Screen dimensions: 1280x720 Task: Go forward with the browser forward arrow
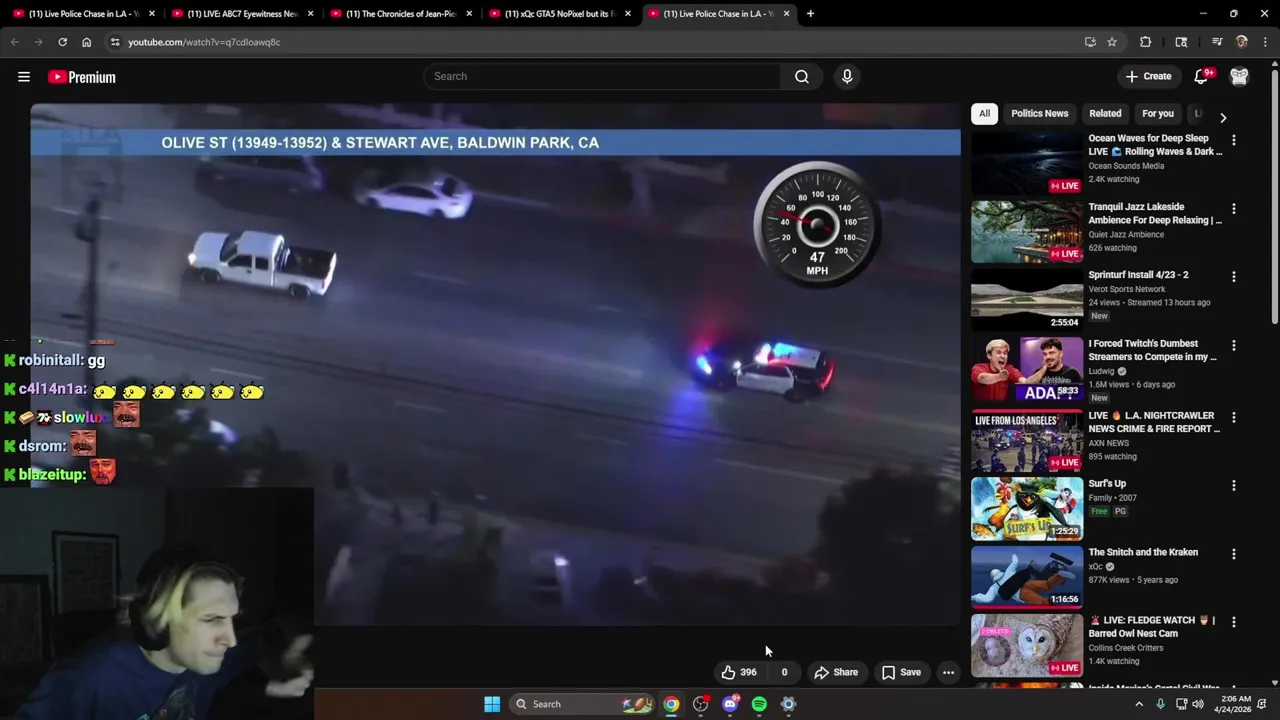point(38,42)
